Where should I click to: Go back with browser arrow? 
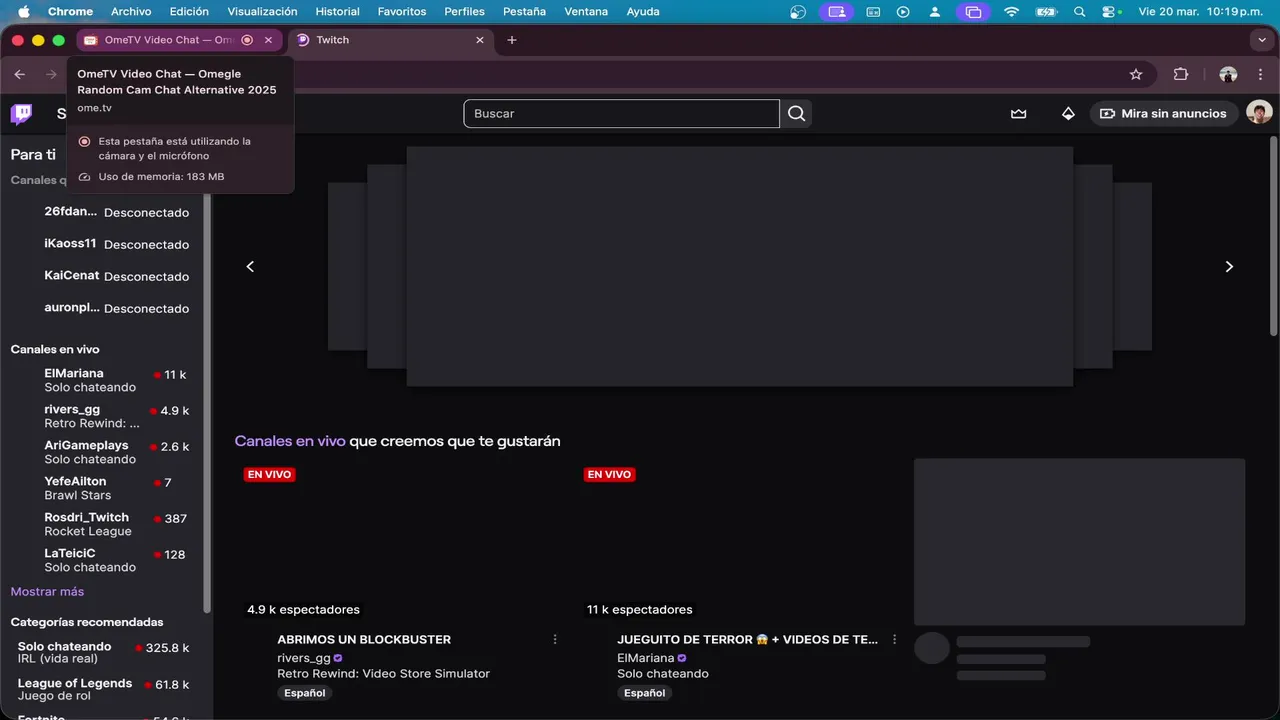click(x=20, y=74)
